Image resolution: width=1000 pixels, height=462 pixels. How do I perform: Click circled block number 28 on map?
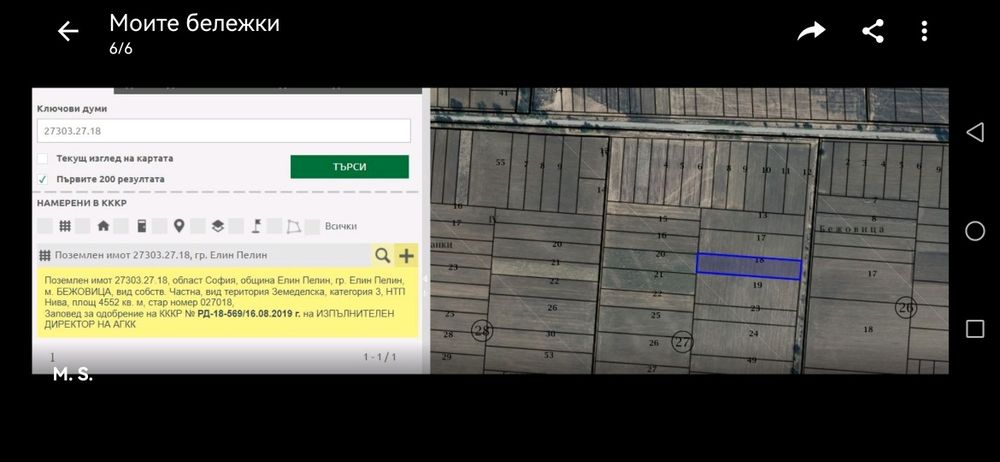click(x=482, y=331)
